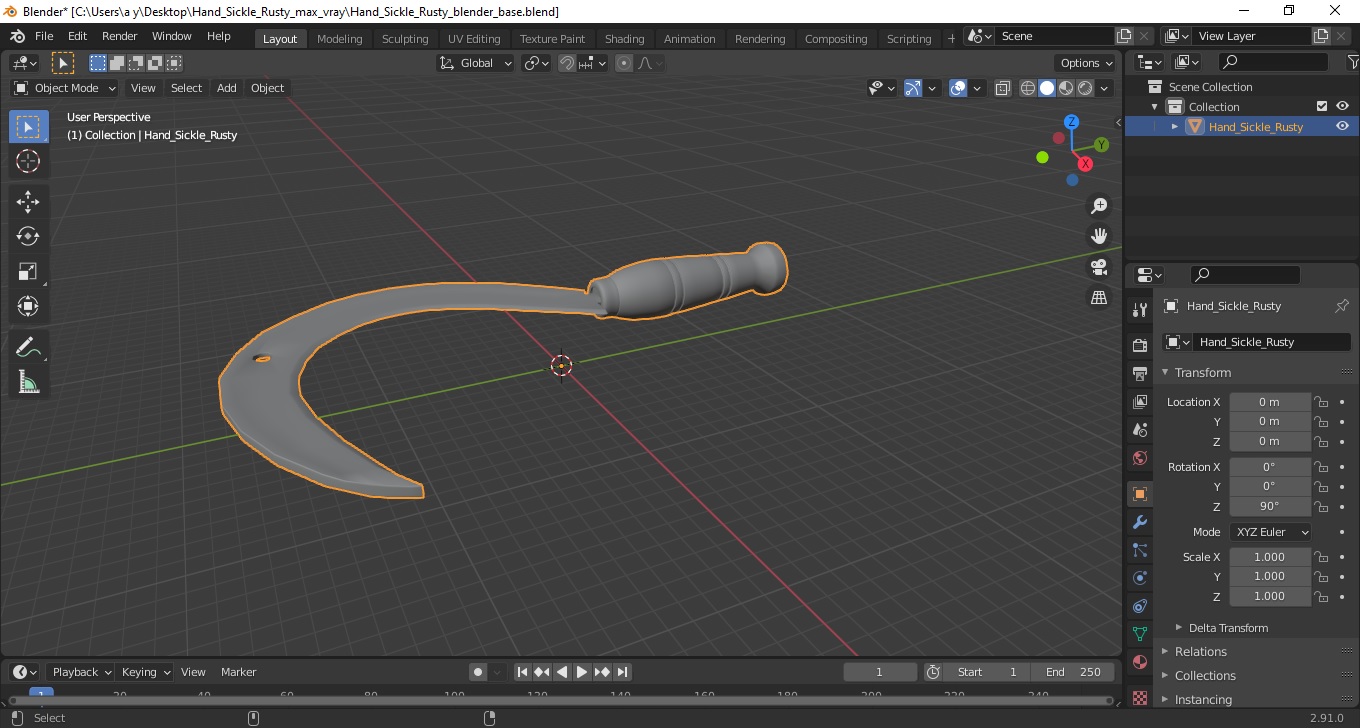This screenshot has width=1360, height=728.
Task: Click the Rotation Z 90° field
Action: 1269,506
